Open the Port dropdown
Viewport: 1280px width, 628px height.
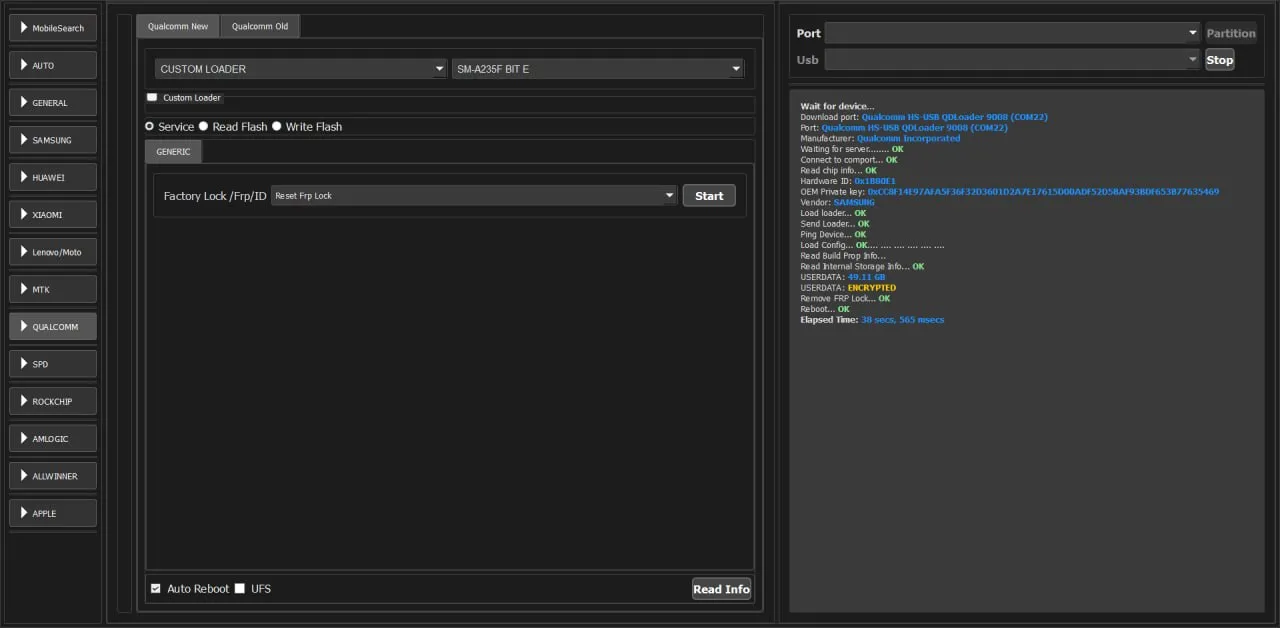point(1012,33)
